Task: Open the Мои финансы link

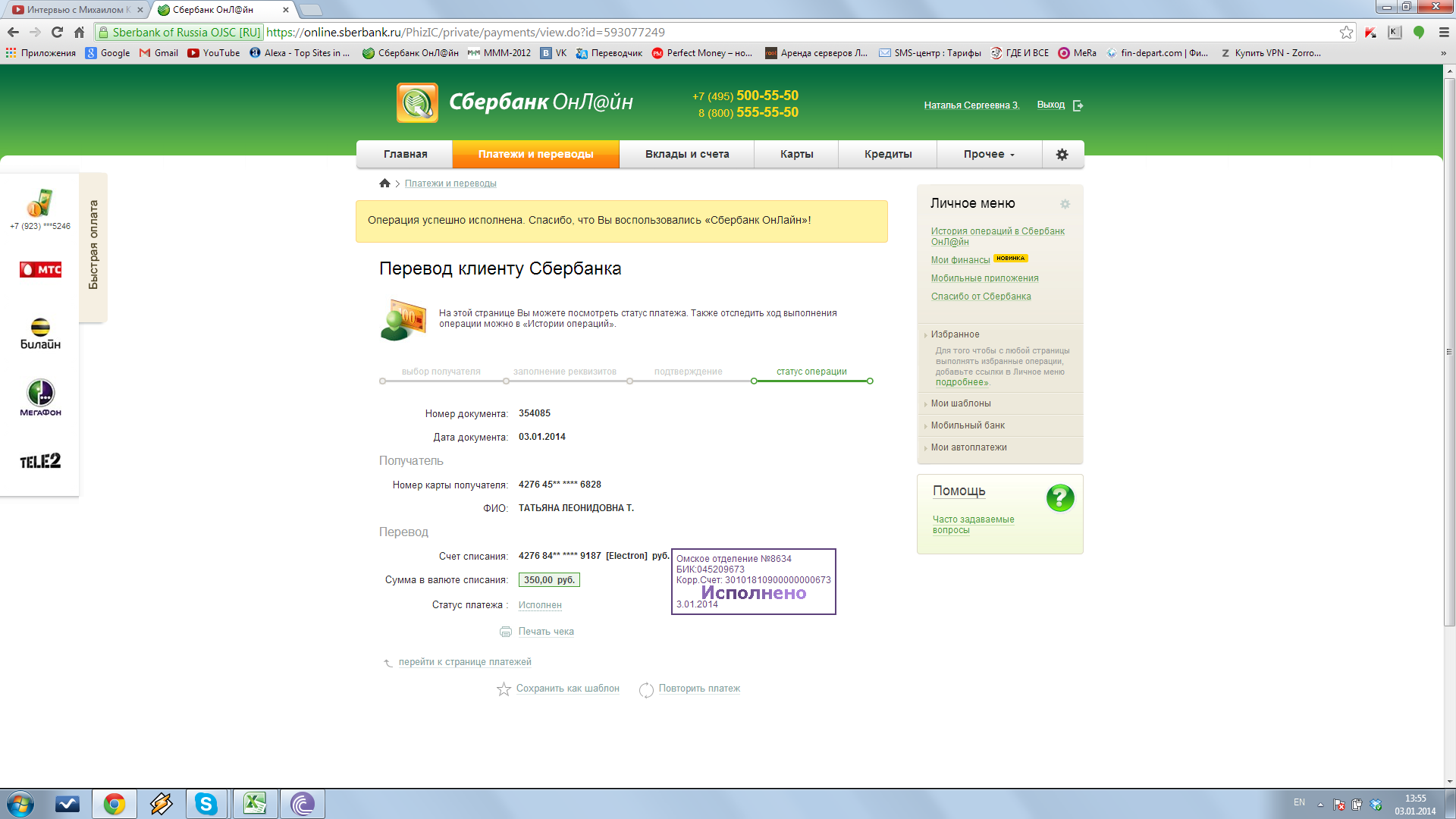Action: [960, 260]
